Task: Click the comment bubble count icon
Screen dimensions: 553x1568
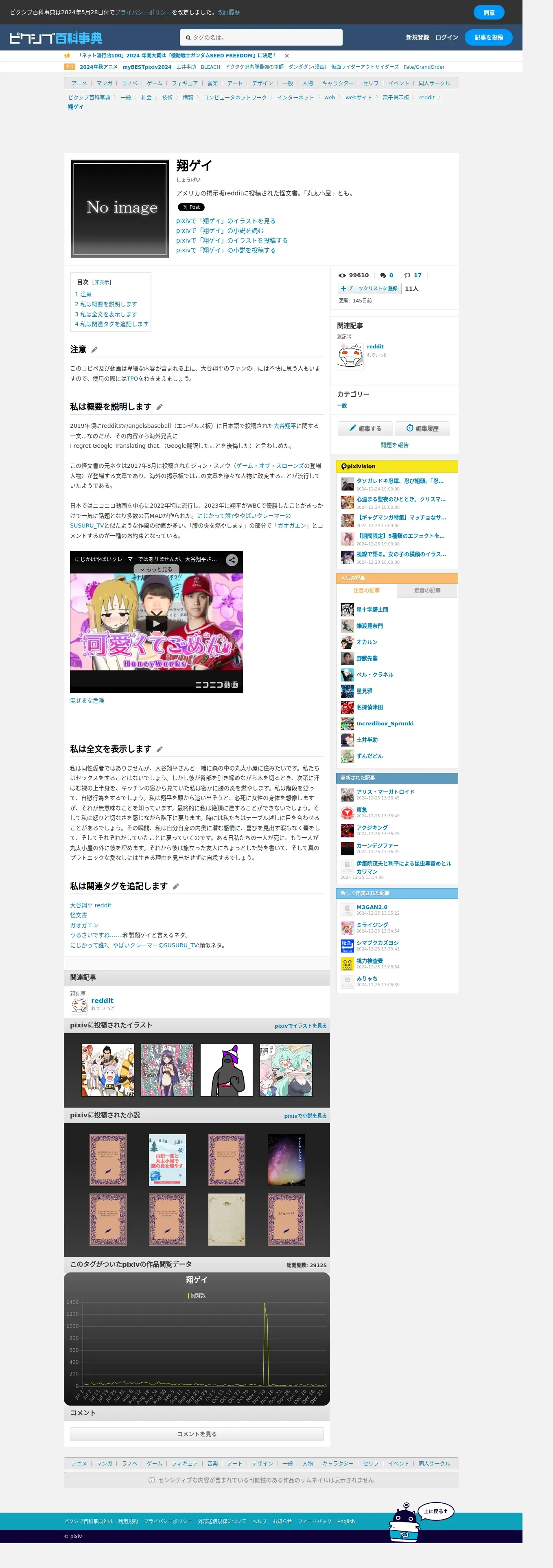Action: point(383,275)
